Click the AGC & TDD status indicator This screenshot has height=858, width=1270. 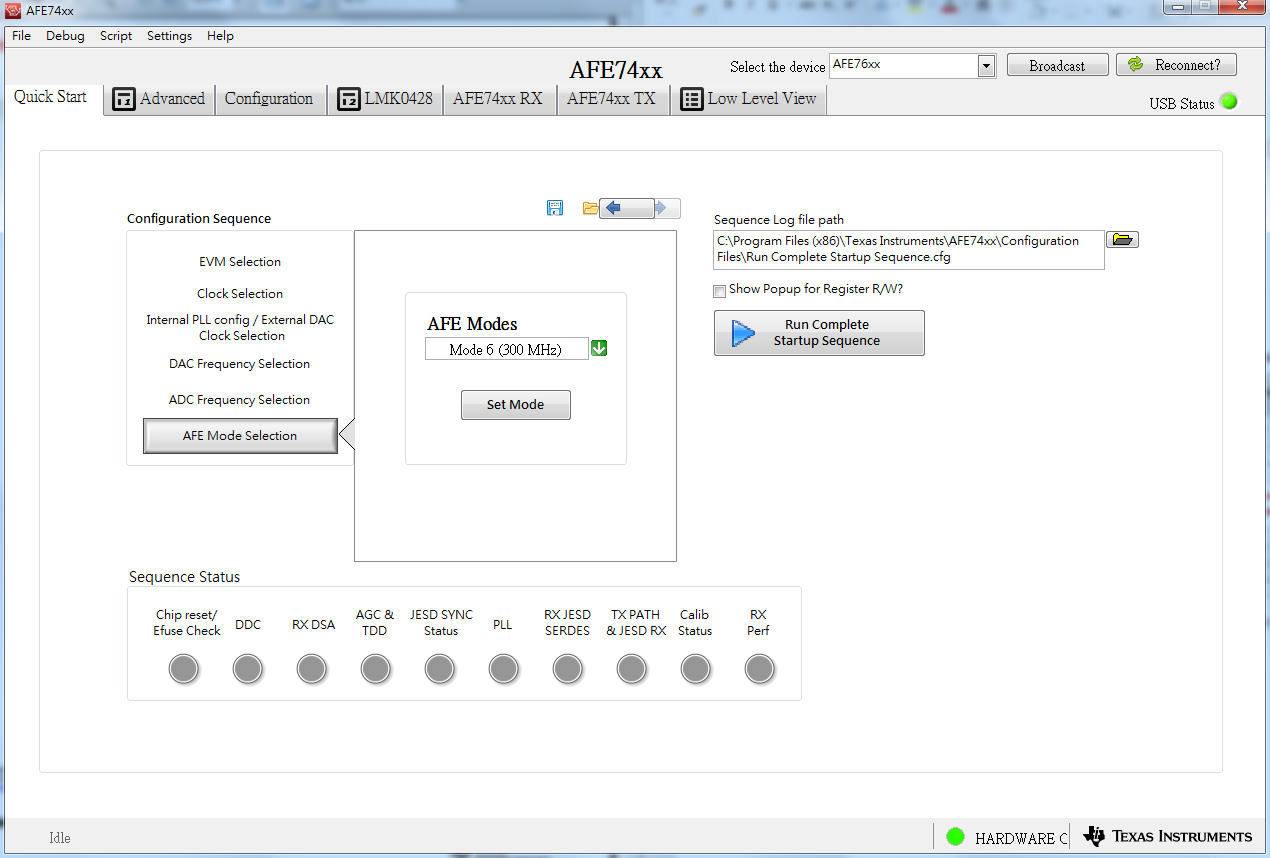click(375, 669)
